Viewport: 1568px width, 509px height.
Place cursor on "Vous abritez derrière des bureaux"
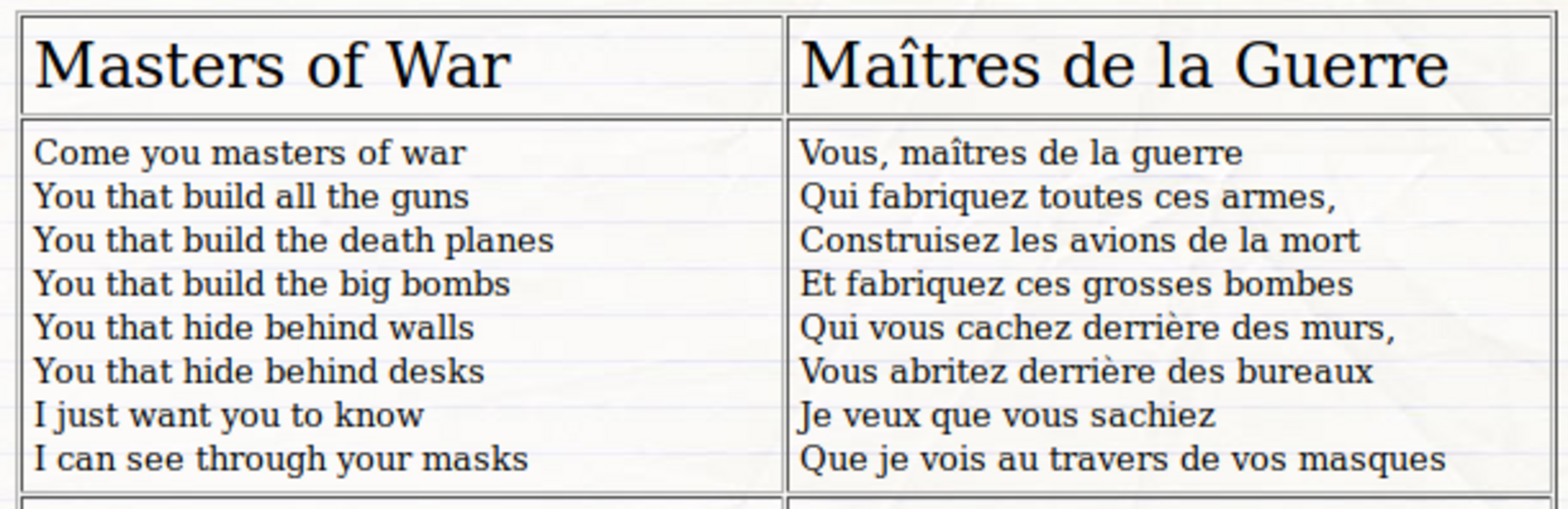1085,371
